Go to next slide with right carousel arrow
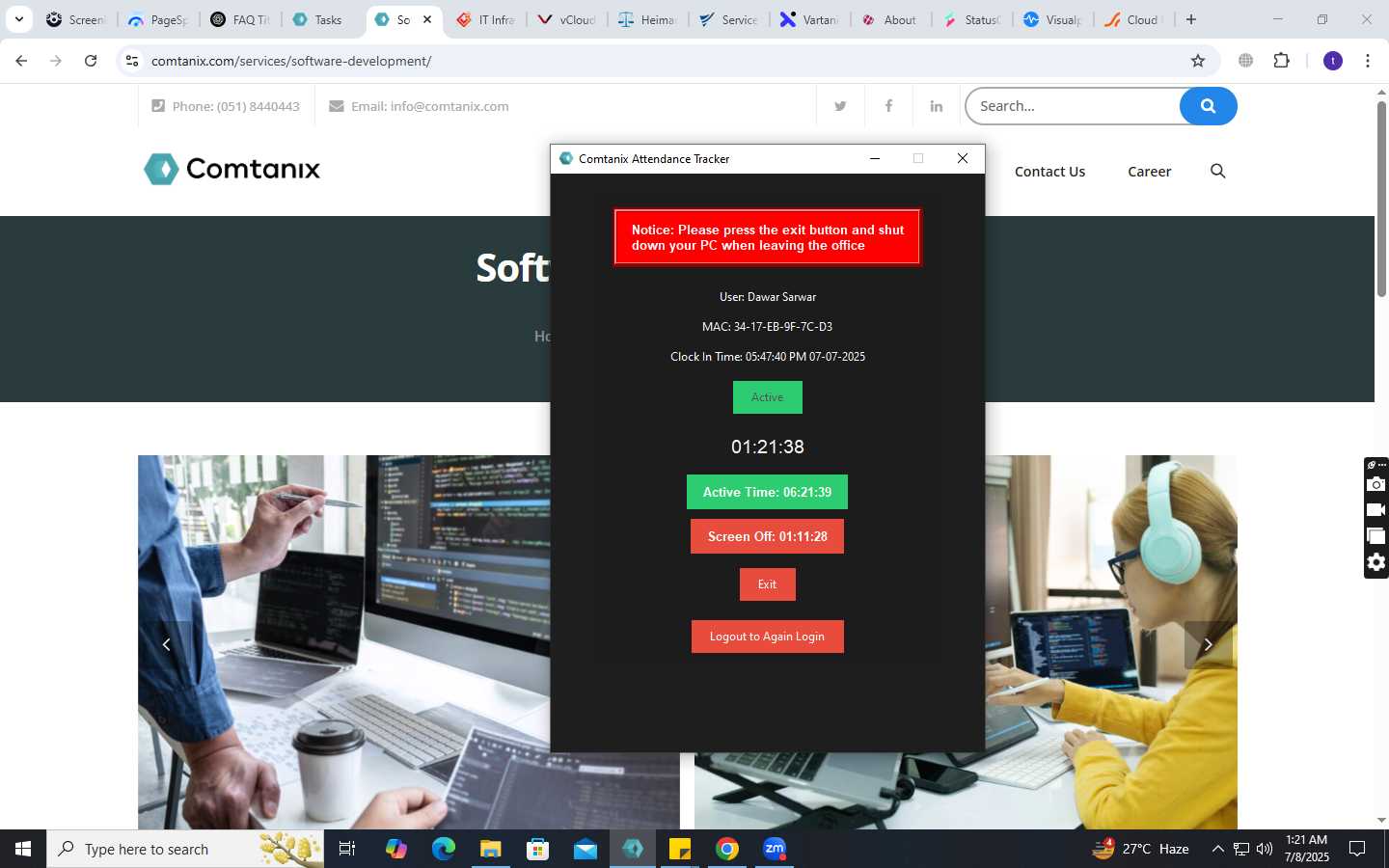Image resolution: width=1389 pixels, height=868 pixels. pos(1208,644)
